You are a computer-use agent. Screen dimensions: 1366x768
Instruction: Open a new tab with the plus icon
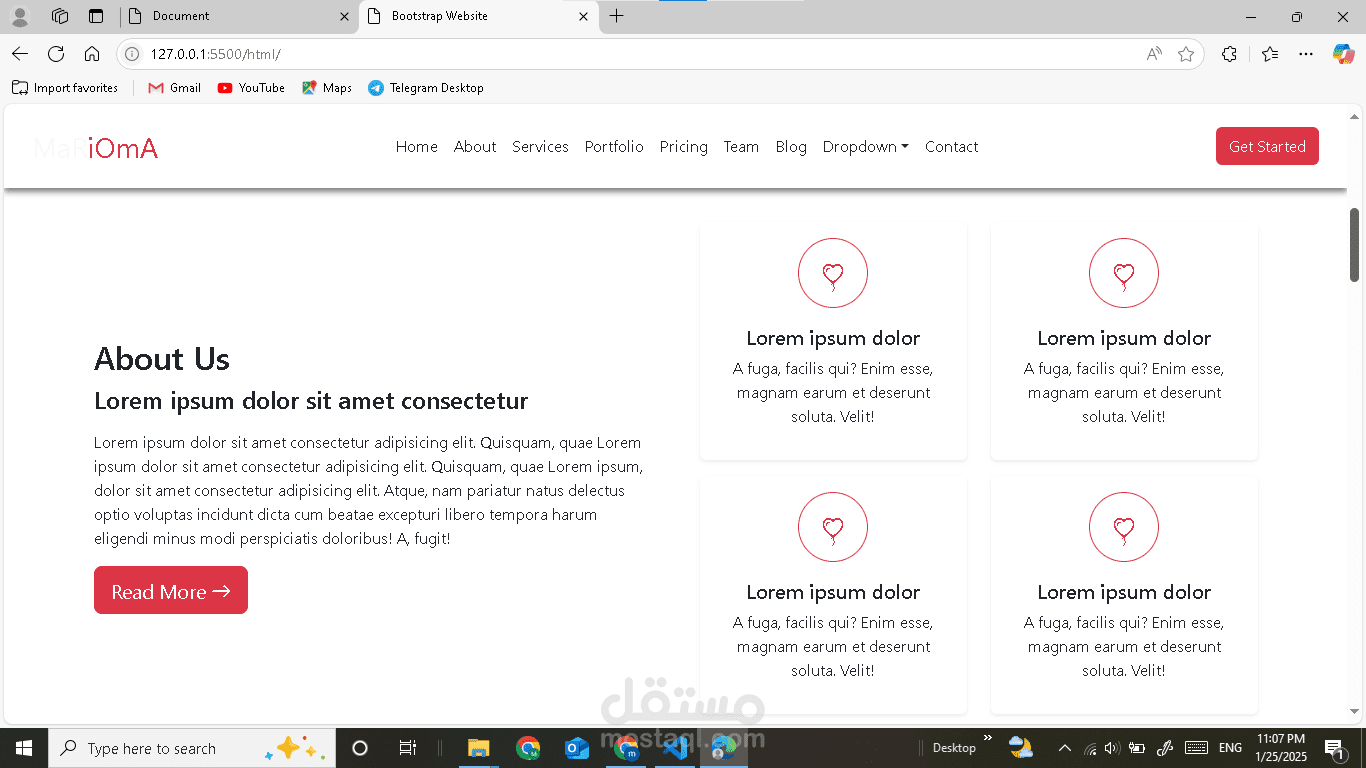(617, 16)
